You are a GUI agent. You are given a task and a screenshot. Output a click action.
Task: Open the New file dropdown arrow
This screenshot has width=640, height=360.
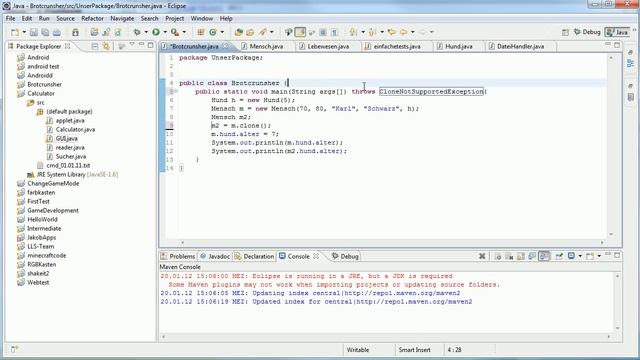pos(24,32)
